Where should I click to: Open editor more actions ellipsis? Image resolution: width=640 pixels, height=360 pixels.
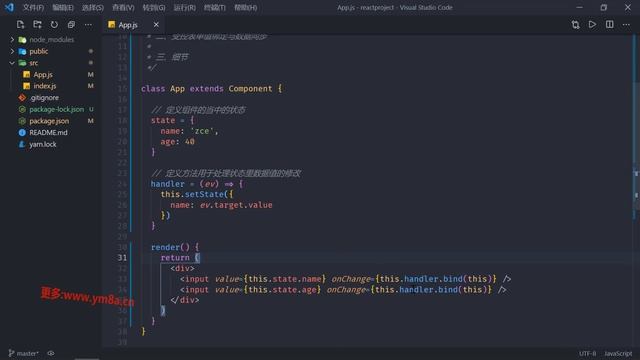tap(626, 24)
